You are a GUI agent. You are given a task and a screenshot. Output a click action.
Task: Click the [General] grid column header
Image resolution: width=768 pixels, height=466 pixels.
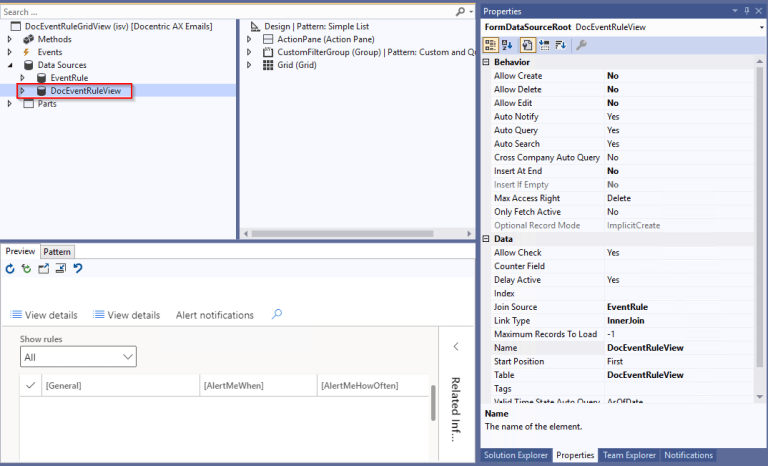(x=120, y=386)
